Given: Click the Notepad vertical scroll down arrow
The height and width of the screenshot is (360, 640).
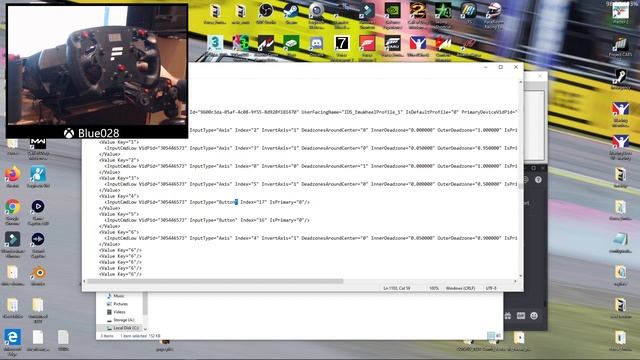Looking at the screenshot, I should click(520, 276).
